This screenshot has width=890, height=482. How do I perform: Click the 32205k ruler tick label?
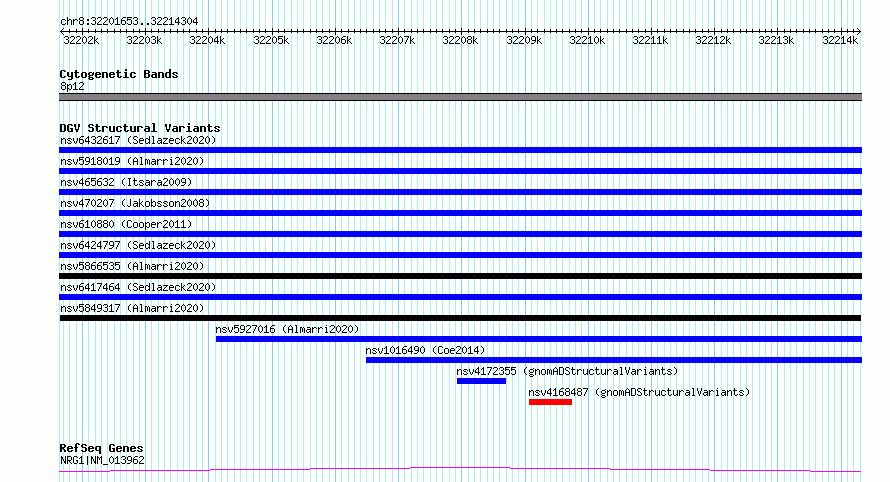271,41
